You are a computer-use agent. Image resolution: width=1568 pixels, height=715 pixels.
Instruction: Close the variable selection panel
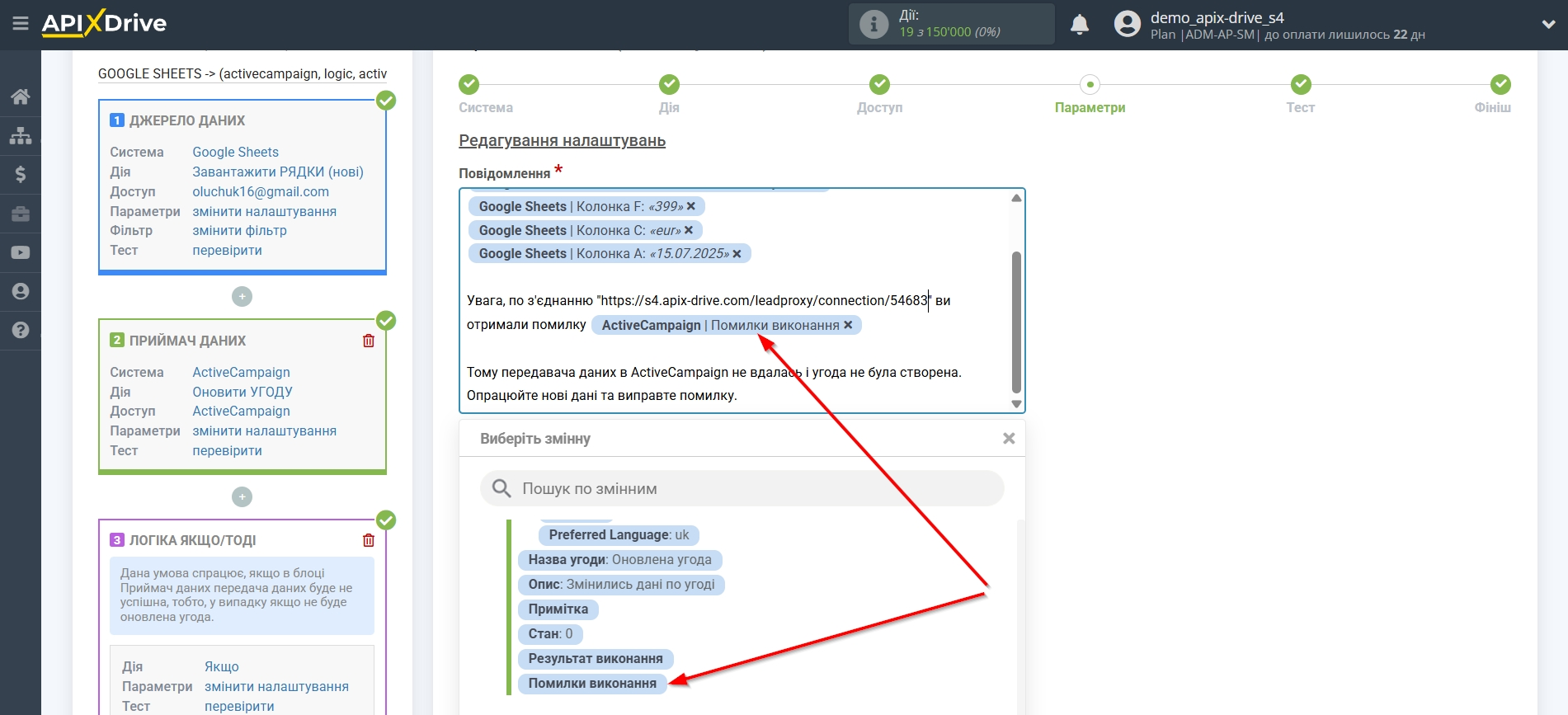click(x=1009, y=439)
